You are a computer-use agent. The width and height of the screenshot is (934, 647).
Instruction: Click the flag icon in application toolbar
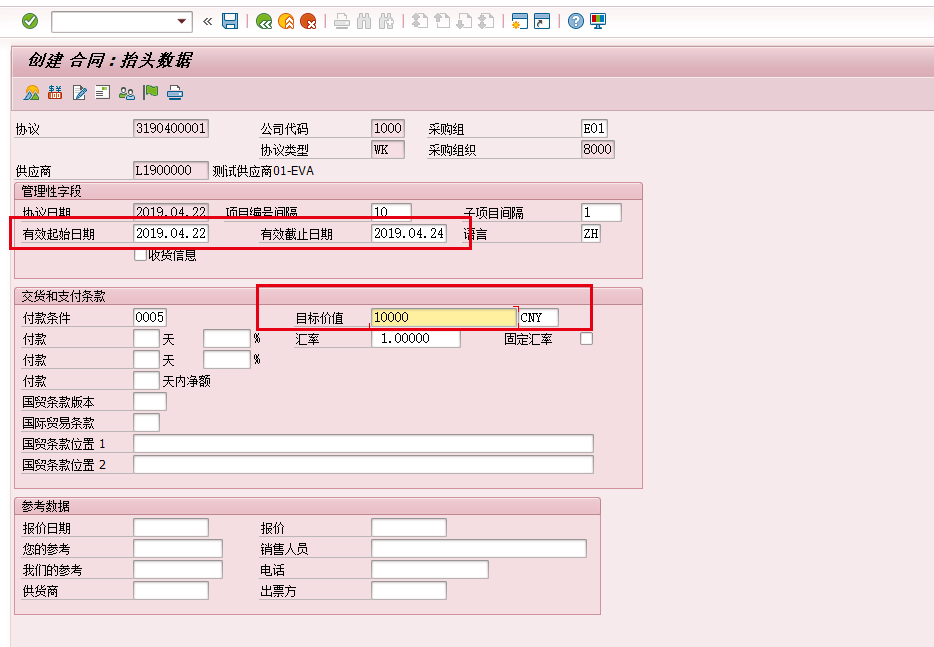(150, 92)
